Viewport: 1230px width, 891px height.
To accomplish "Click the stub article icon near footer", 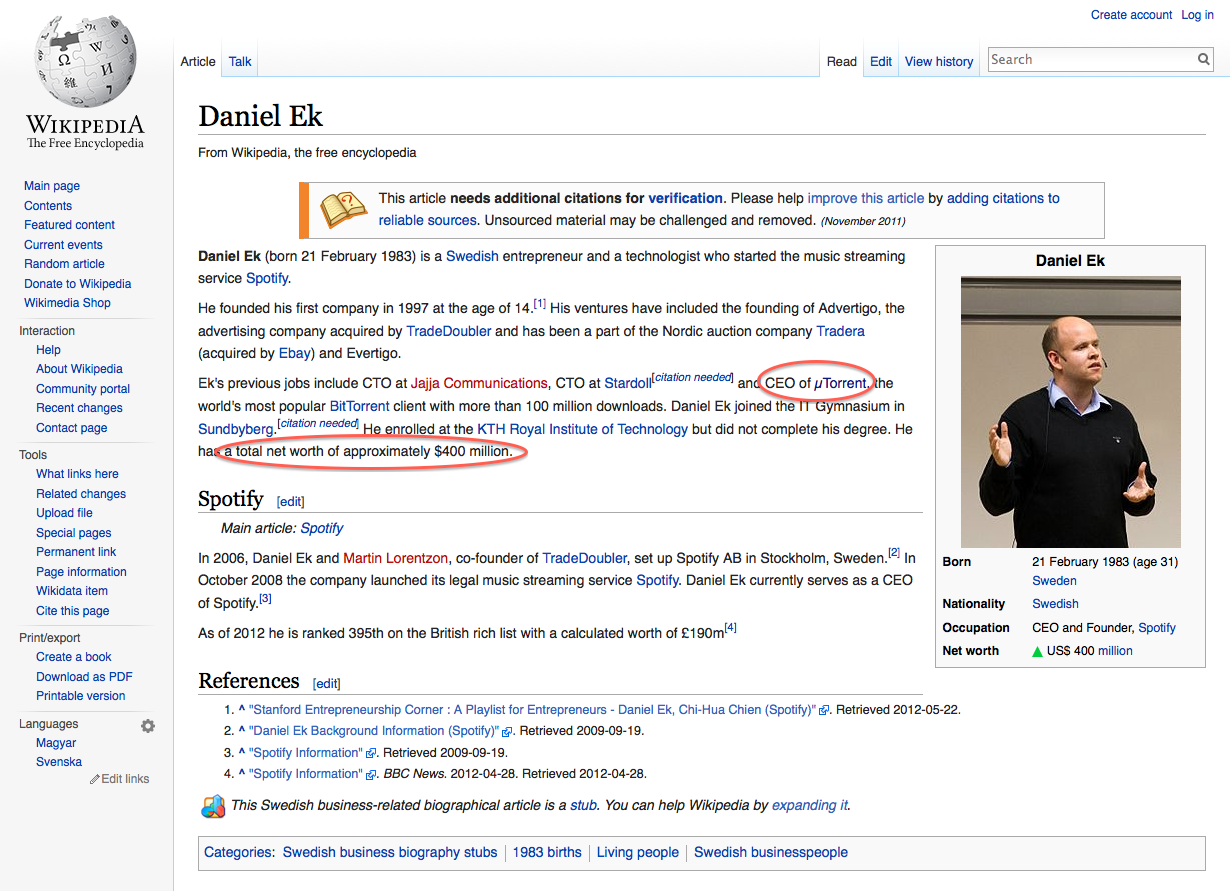I will tap(213, 806).
